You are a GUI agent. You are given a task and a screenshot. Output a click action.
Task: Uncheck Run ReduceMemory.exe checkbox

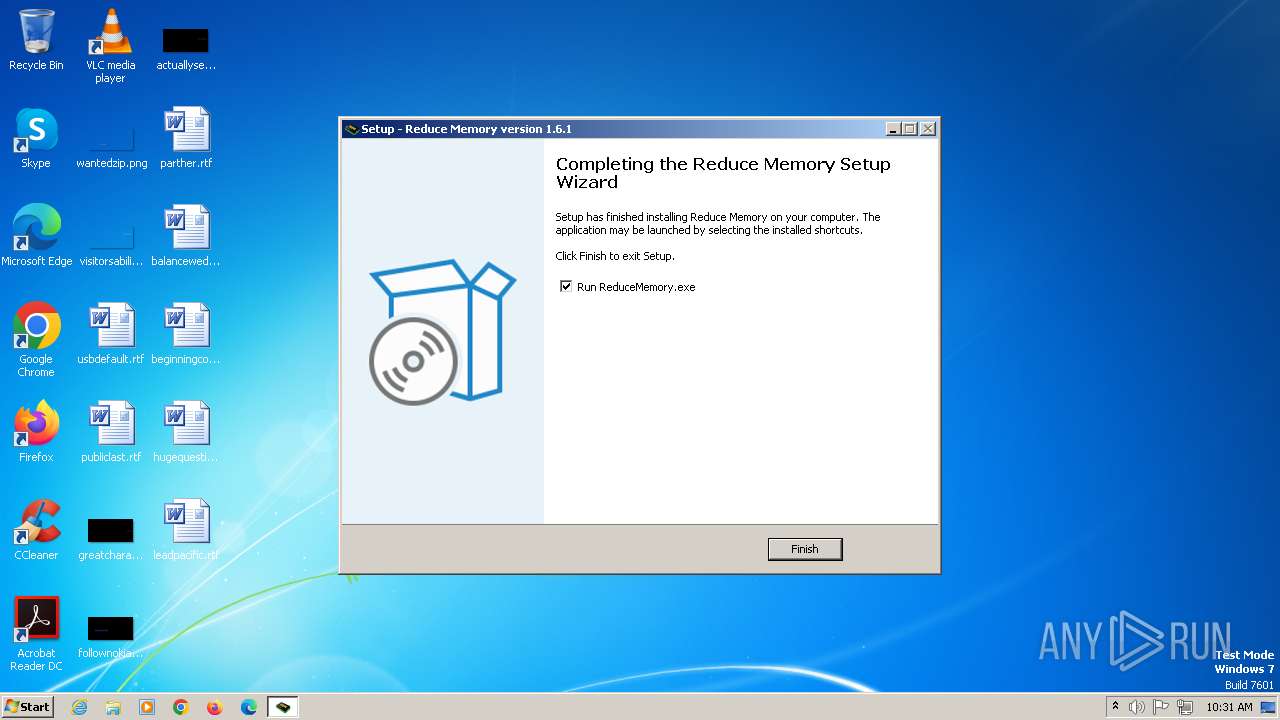566,287
